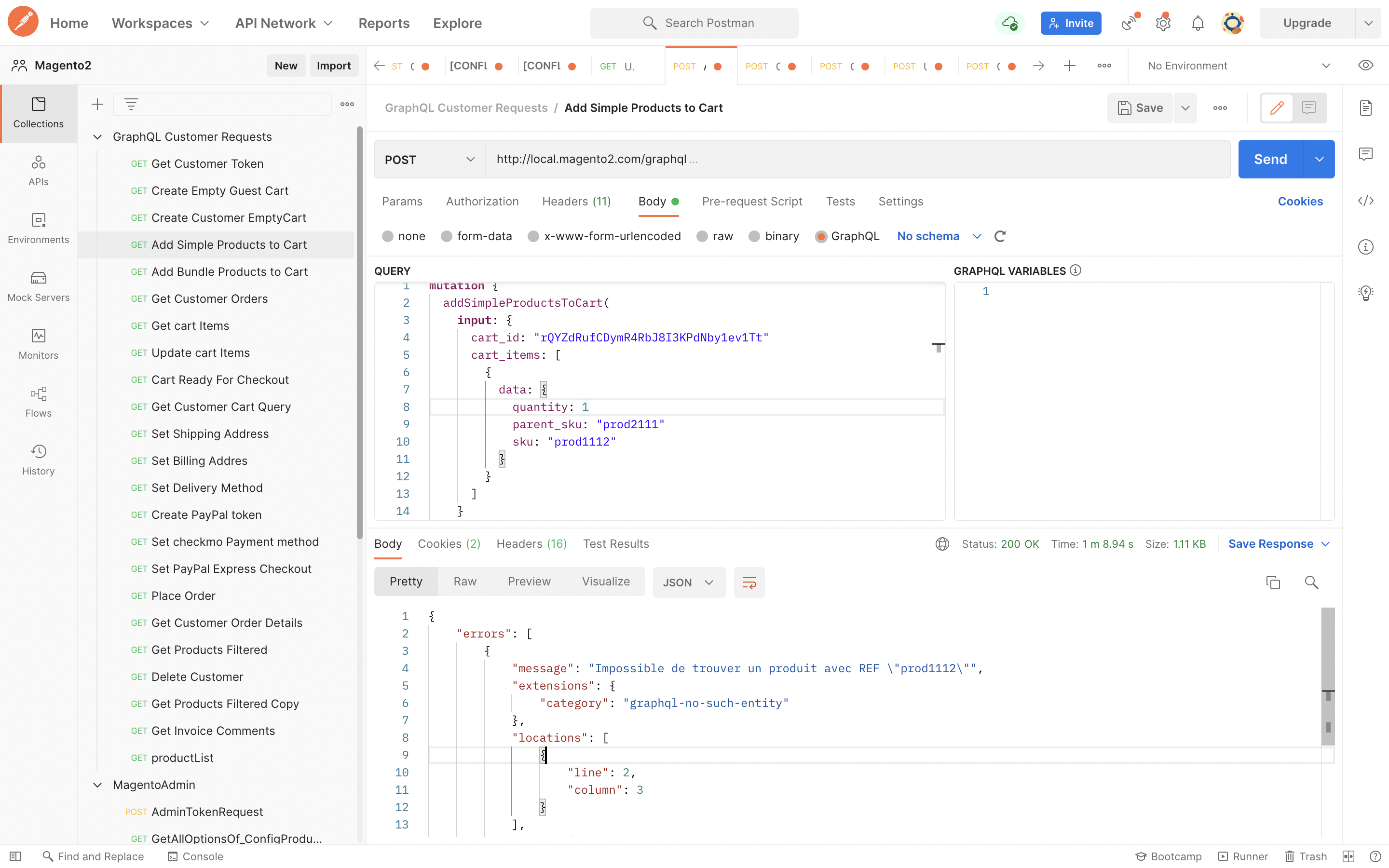Open the notifications bell
This screenshot has height=868, width=1389.
click(x=1198, y=23)
